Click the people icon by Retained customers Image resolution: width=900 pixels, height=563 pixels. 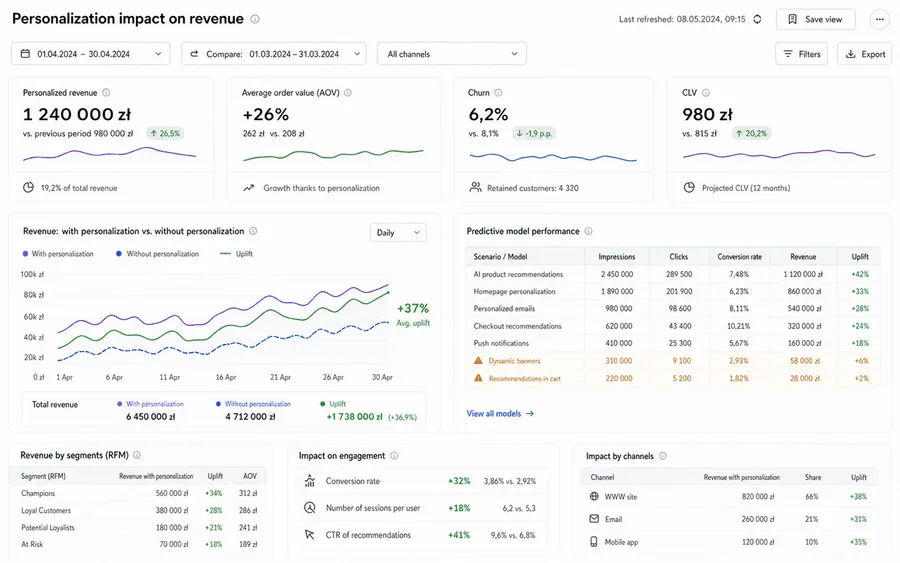pyautogui.click(x=475, y=187)
